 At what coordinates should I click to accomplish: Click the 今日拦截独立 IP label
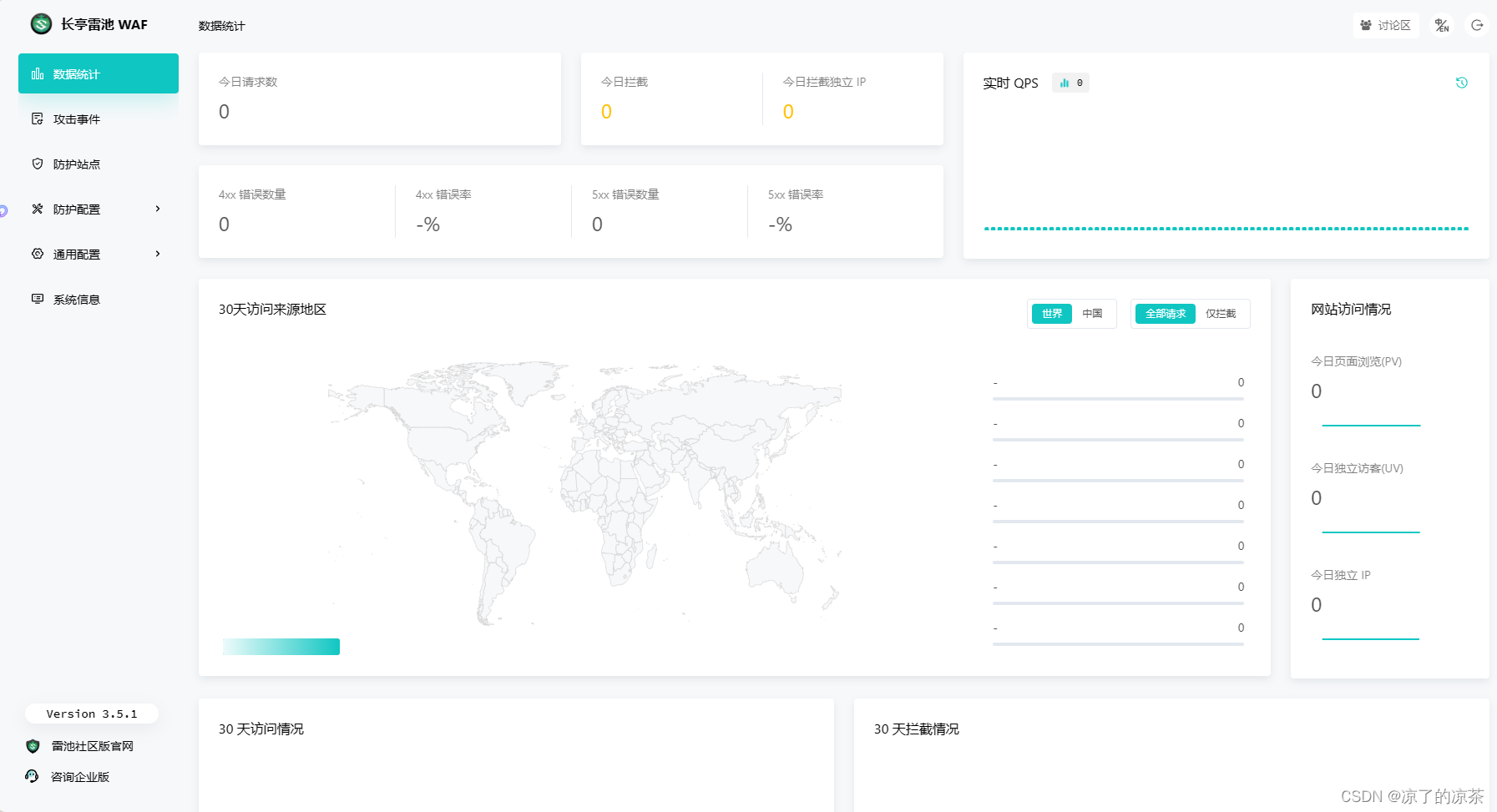(x=824, y=82)
